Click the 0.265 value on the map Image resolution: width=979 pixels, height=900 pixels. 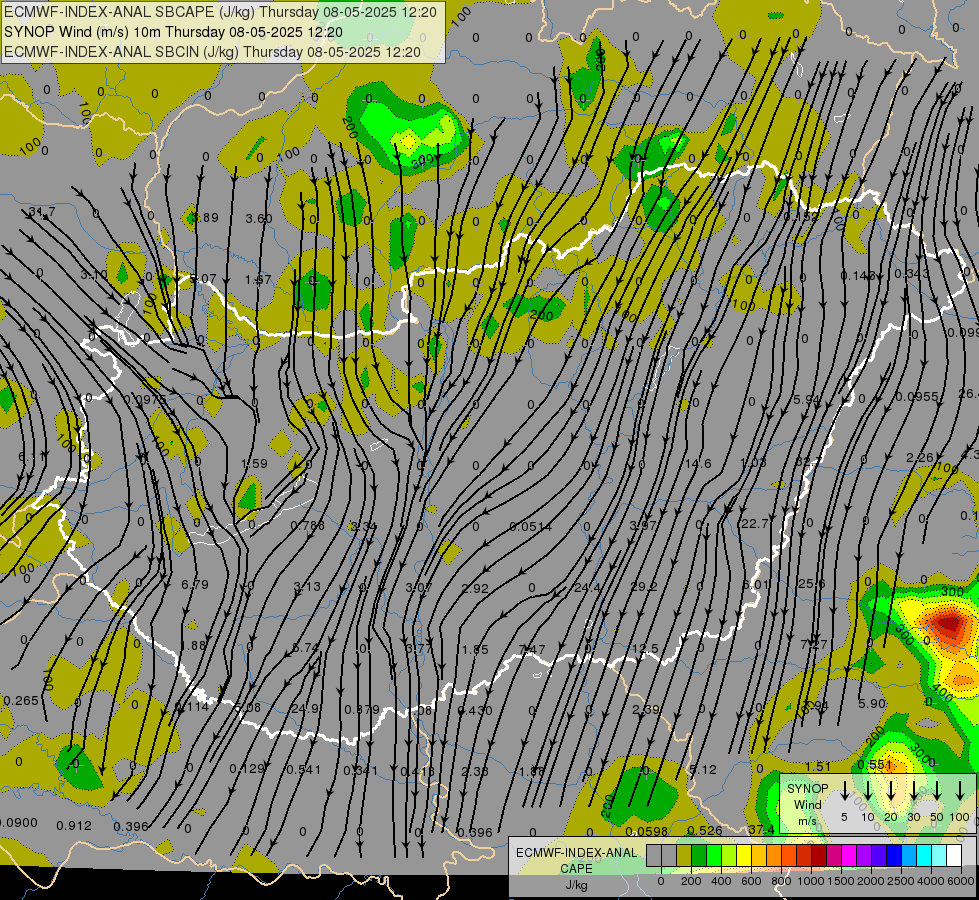click(21, 701)
